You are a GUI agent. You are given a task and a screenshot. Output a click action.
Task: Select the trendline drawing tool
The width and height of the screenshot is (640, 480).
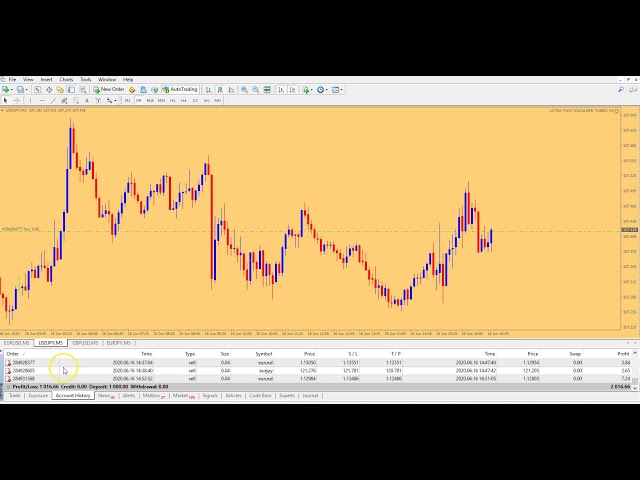(x=54, y=100)
